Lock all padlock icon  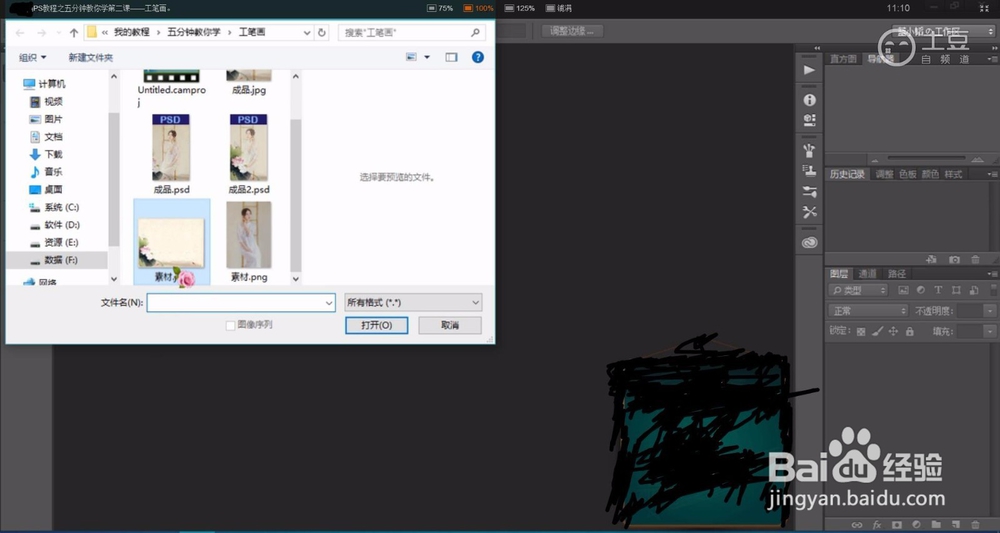[x=909, y=332]
